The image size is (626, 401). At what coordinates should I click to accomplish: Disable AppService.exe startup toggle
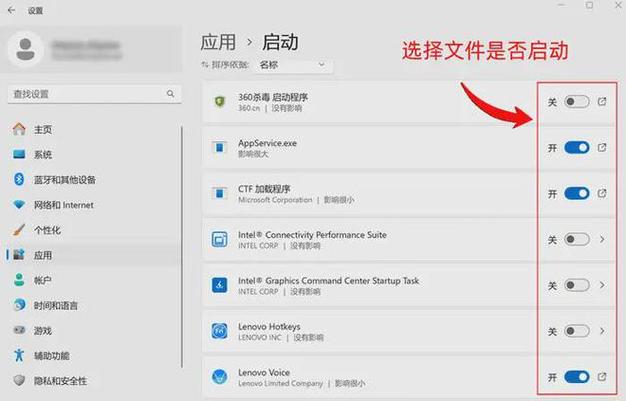pos(577,148)
